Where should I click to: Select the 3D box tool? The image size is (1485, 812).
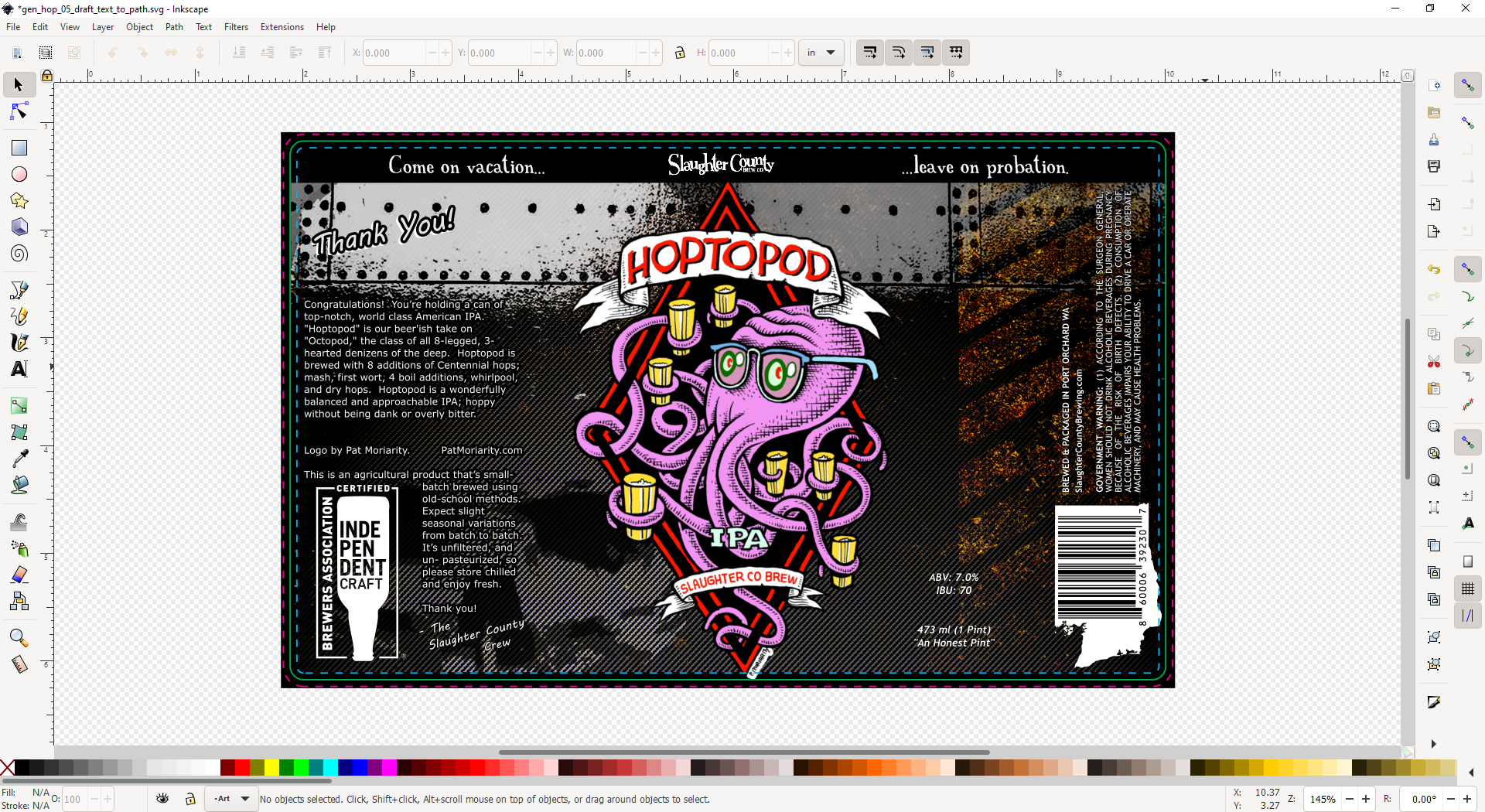click(x=19, y=227)
